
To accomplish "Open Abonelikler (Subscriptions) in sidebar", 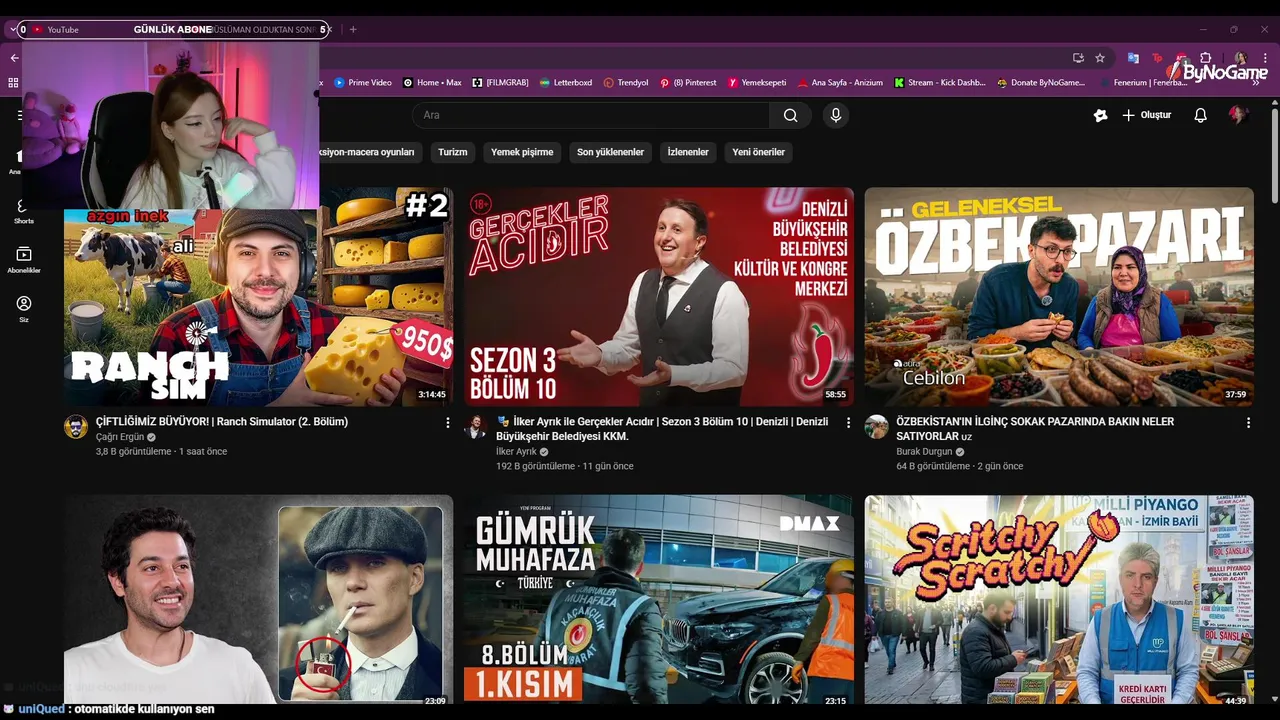I will 23,260.
